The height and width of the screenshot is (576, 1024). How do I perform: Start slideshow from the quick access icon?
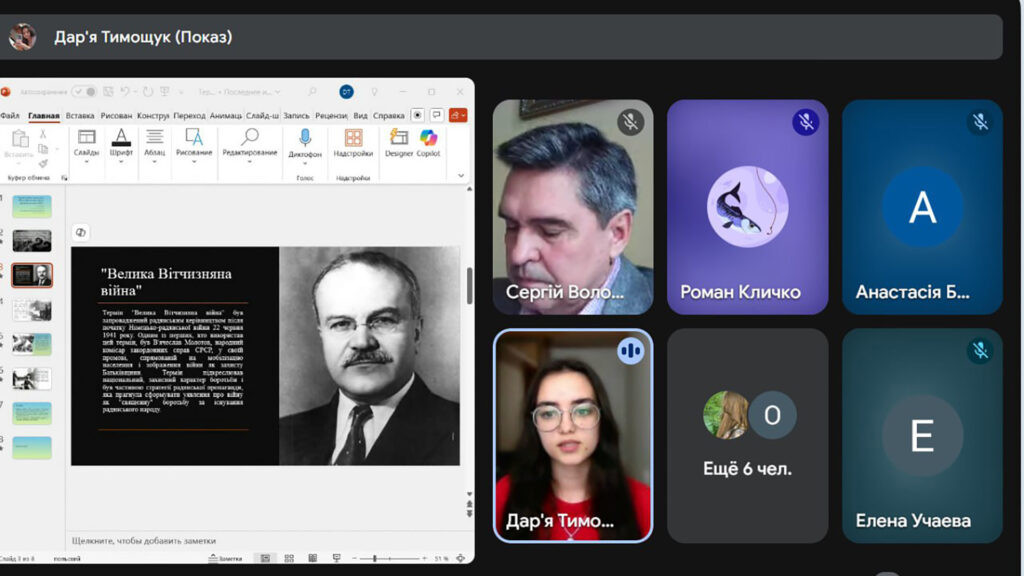165,92
